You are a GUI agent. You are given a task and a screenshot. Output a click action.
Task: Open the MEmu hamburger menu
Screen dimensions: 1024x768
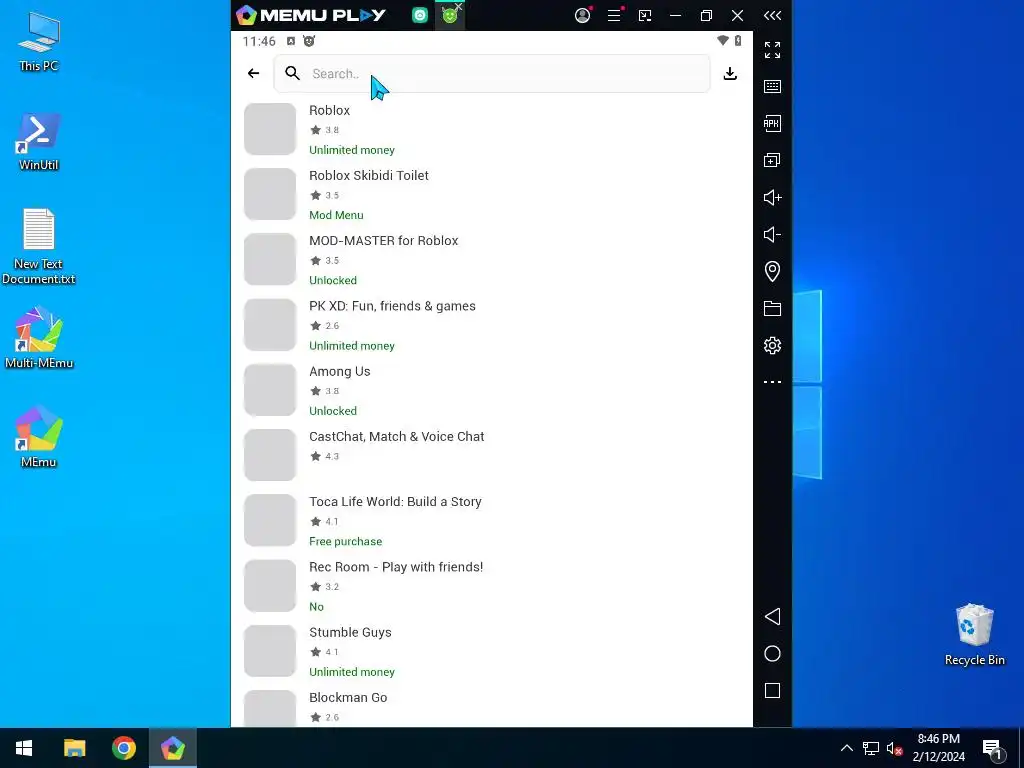(614, 15)
